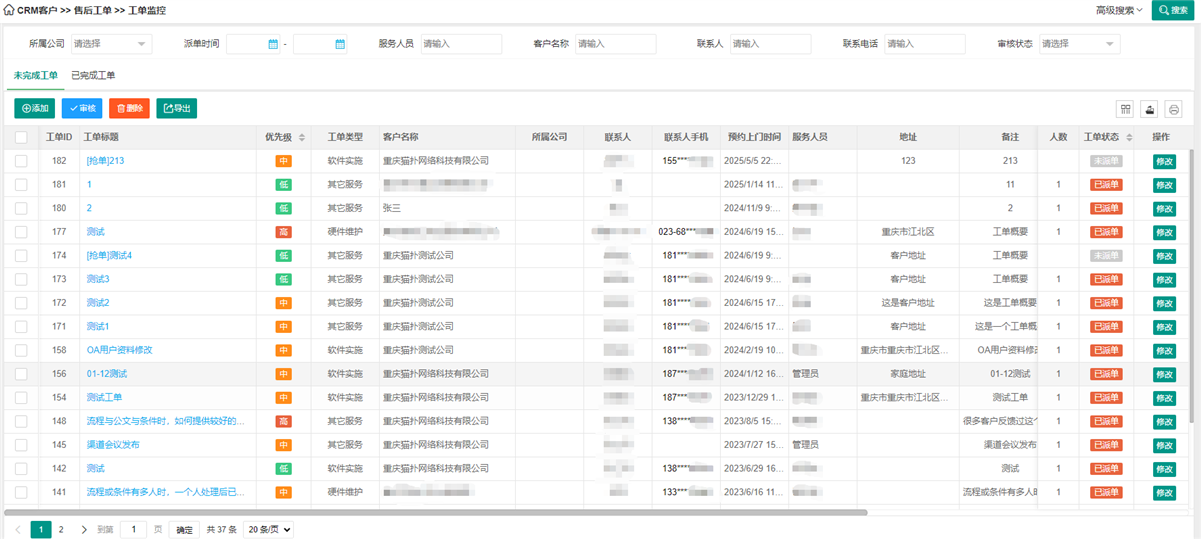Open the 测试工单 work order link
The width and height of the screenshot is (1201, 539).
(104, 397)
